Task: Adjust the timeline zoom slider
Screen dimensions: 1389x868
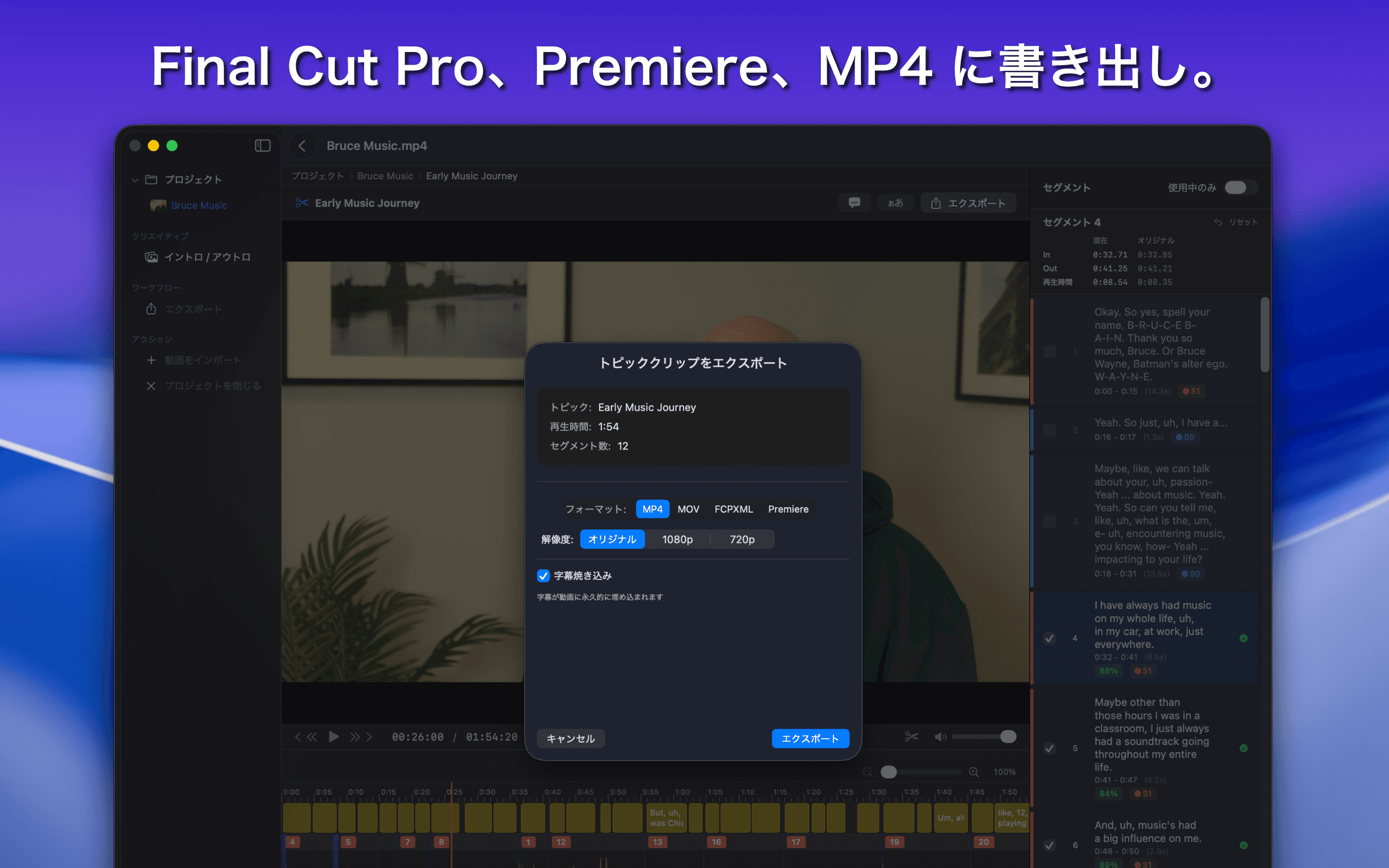Action: click(x=888, y=772)
